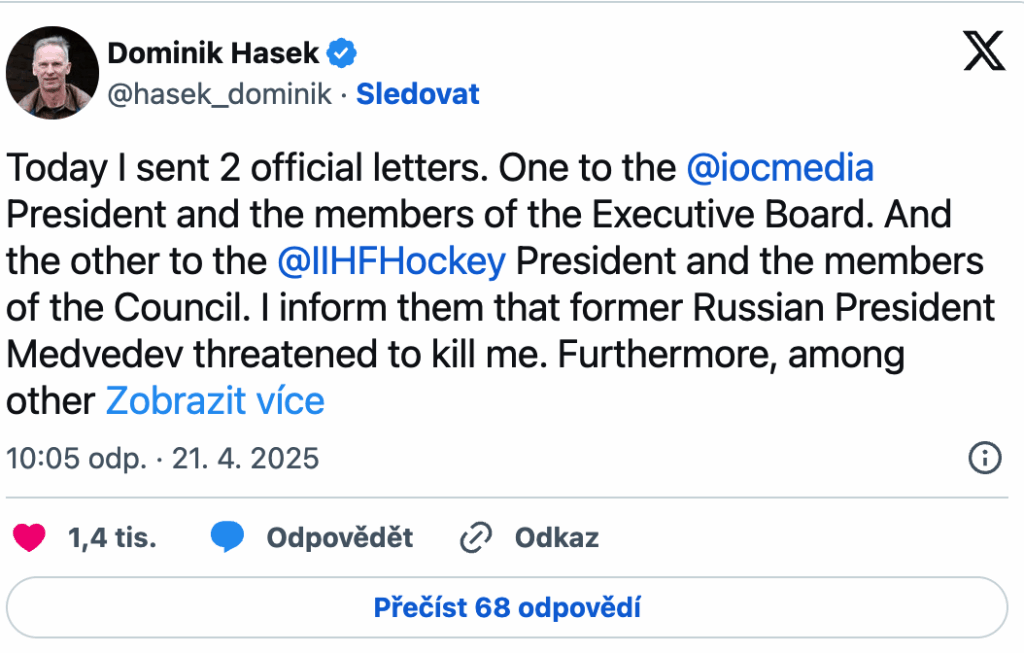Click the @hasek_dominik handle
This screenshot has height=653, width=1024.
tap(219, 94)
